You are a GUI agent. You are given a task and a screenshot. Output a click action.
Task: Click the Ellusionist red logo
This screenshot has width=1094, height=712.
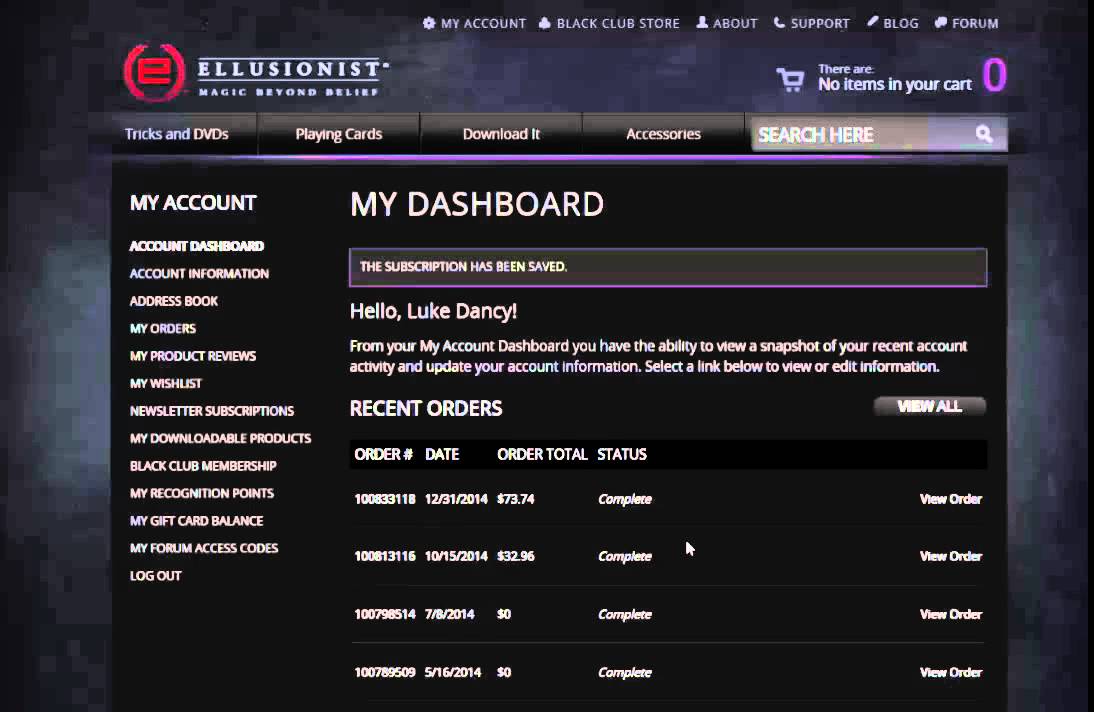[x=154, y=73]
